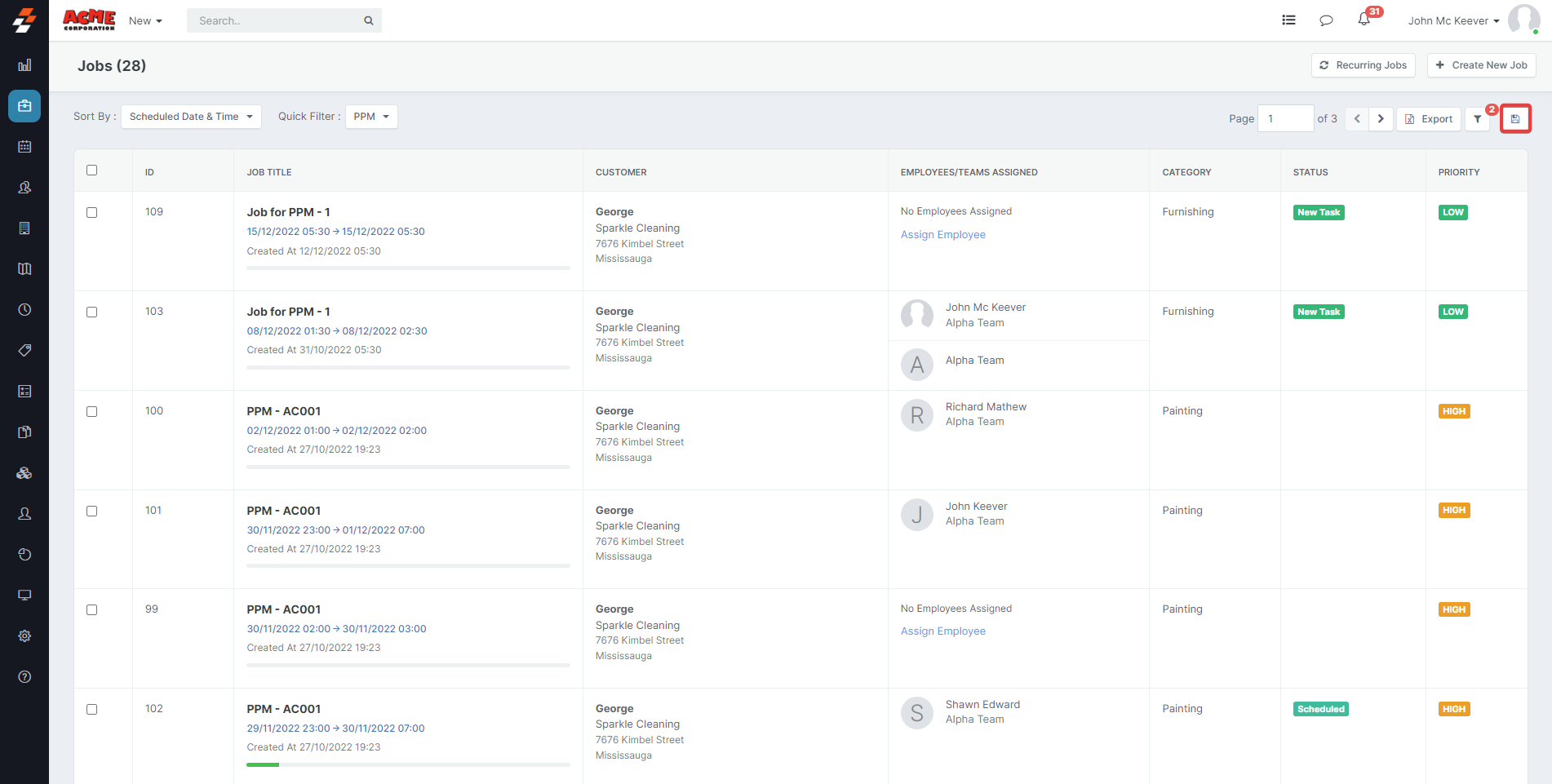The image size is (1552, 784).
Task: Click the help question mark sidebar icon
Action: point(24,676)
